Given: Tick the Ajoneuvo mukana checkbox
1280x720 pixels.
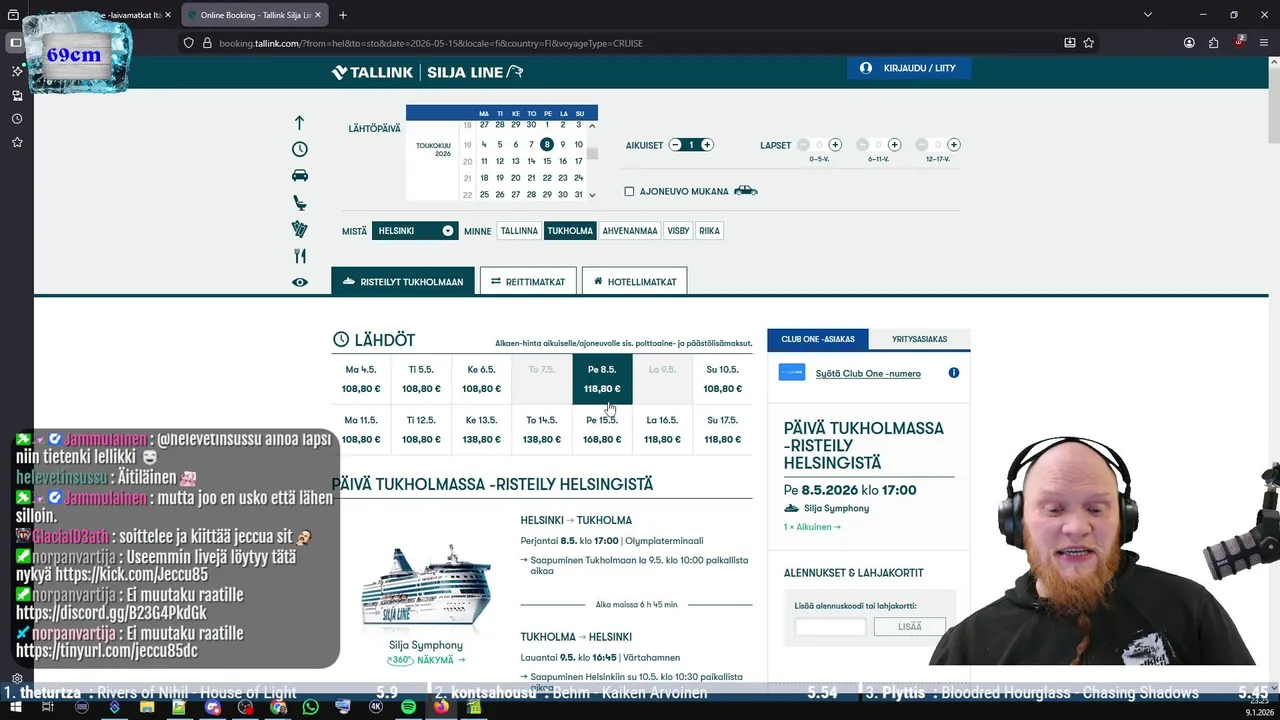Looking at the screenshot, I should click(x=629, y=191).
